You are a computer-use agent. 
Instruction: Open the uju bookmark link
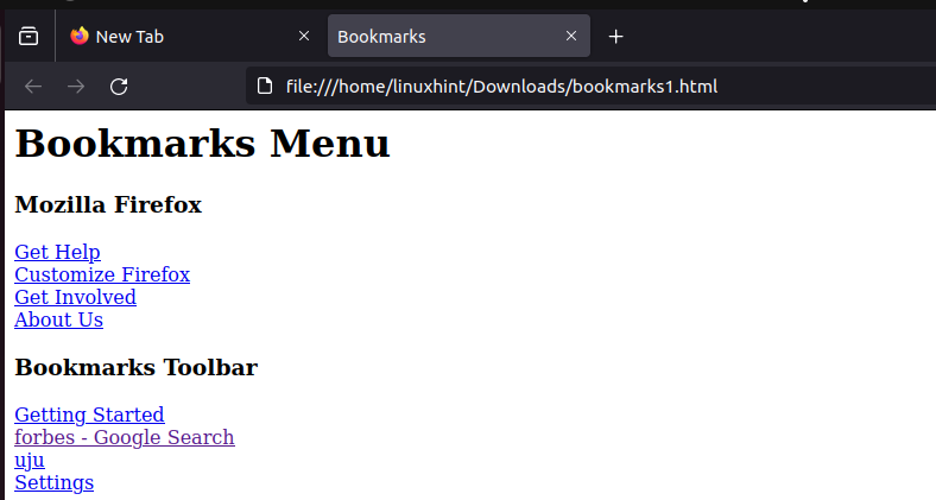(x=29, y=460)
